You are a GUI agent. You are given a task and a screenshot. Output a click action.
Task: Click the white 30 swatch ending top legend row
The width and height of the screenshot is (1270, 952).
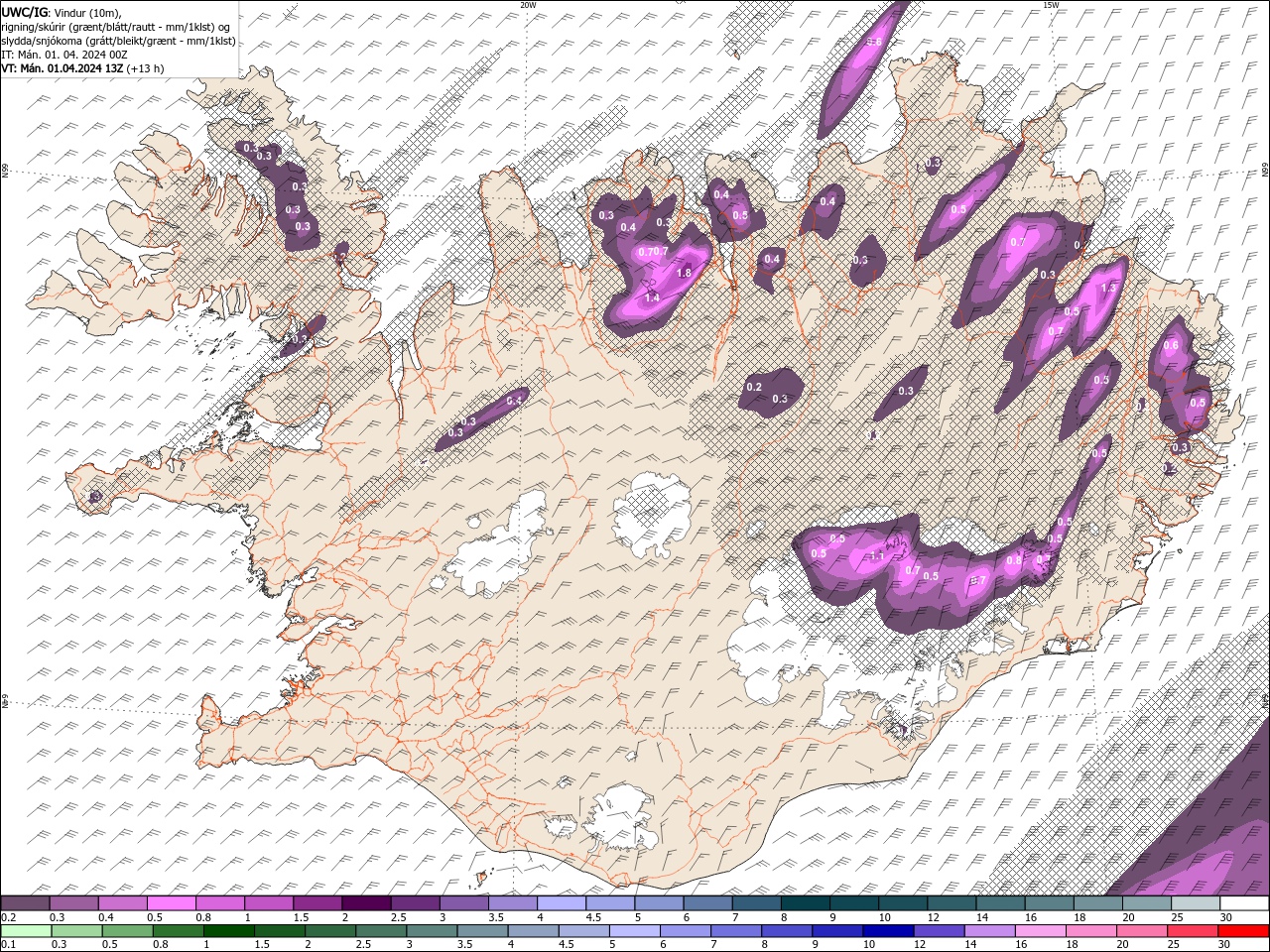pos(1244,903)
